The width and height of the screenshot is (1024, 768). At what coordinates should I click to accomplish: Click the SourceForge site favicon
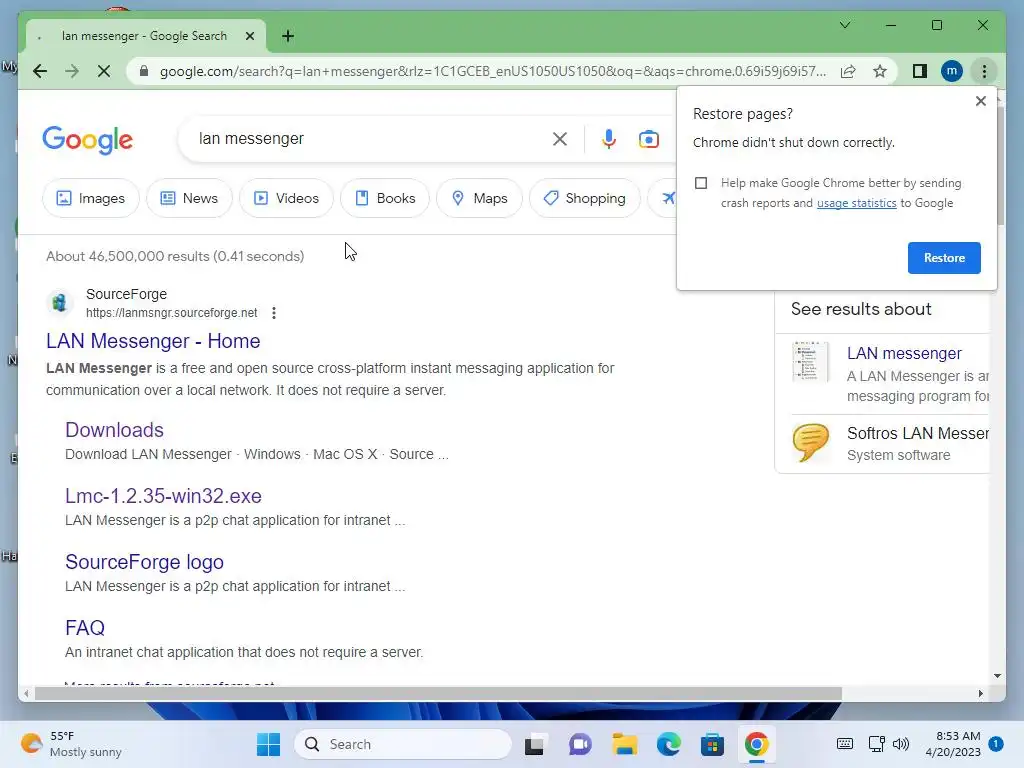(59, 303)
